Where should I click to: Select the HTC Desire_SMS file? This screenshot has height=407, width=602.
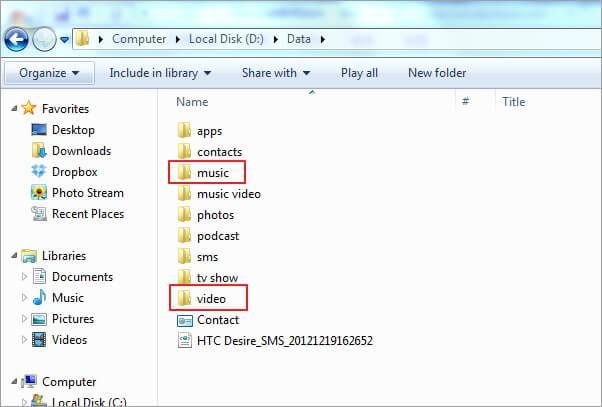[274, 341]
